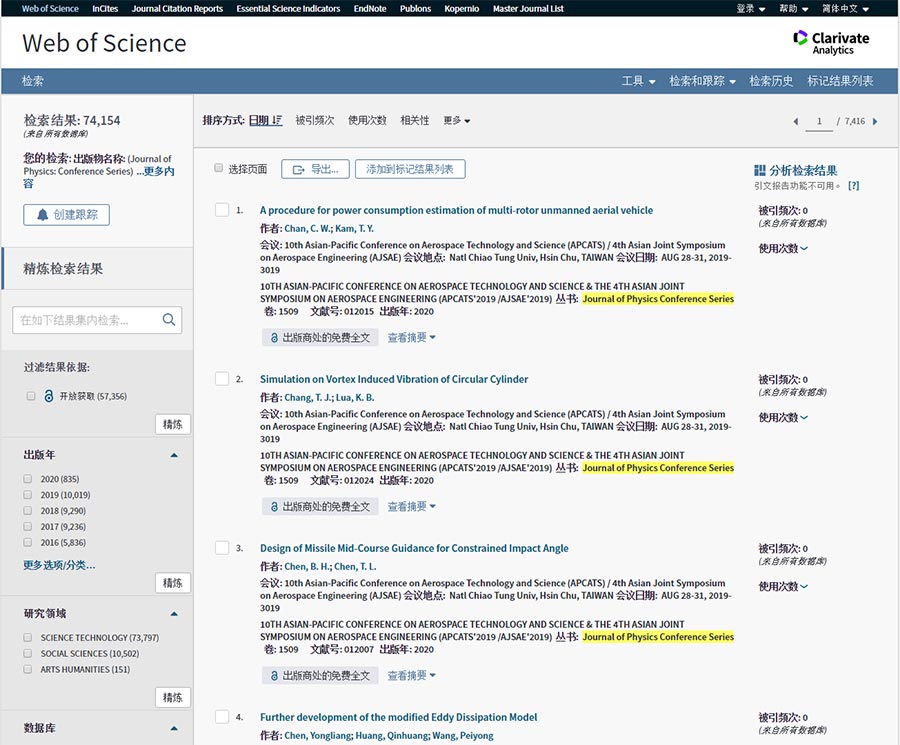Enable the open access filter checkbox
Image resolution: width=900 pixels, height=745 pixels.
click(31, 396)
